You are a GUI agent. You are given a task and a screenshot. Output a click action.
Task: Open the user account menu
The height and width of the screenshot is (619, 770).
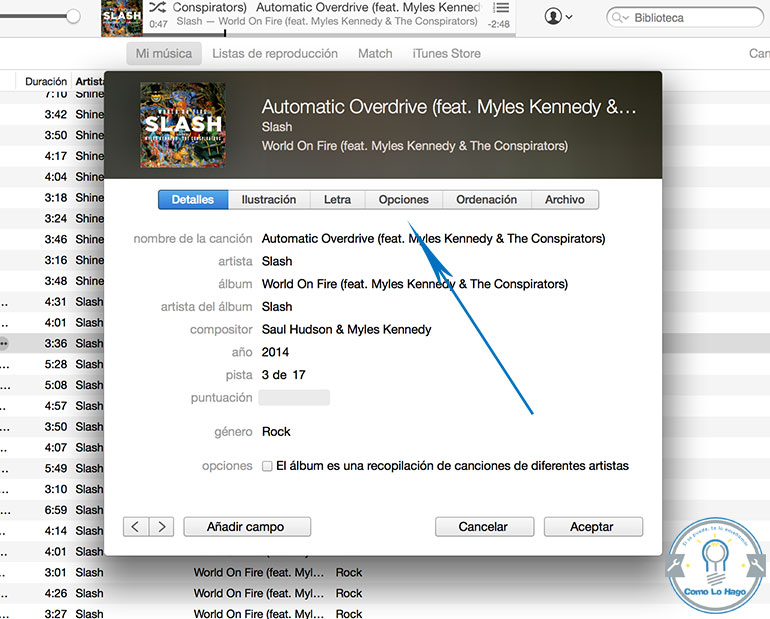[x=558, y=17]
